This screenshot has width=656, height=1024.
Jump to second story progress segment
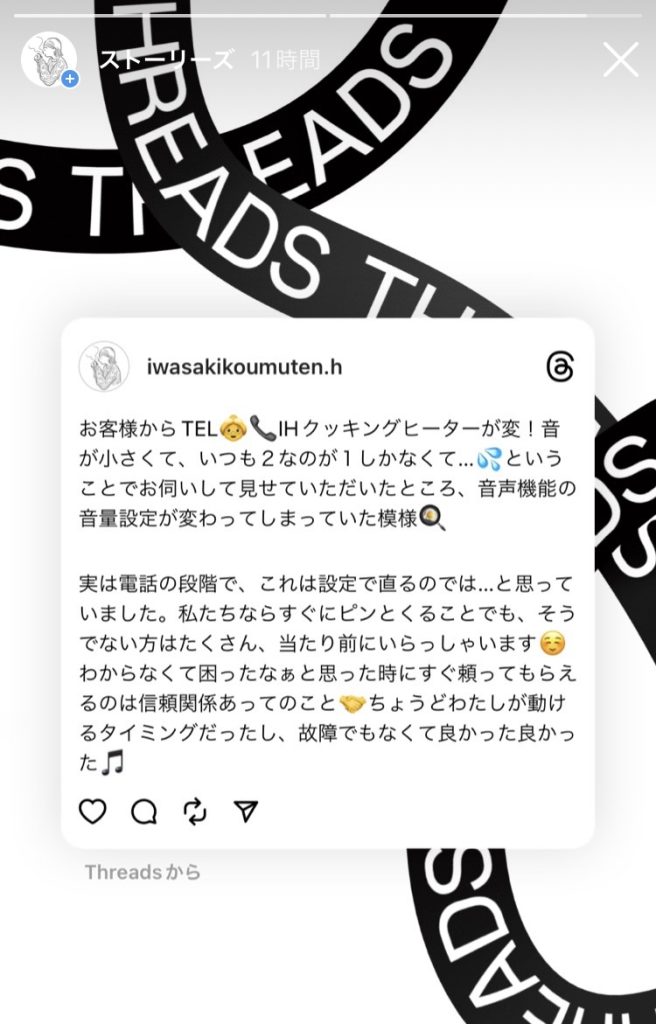pos(485,15)
